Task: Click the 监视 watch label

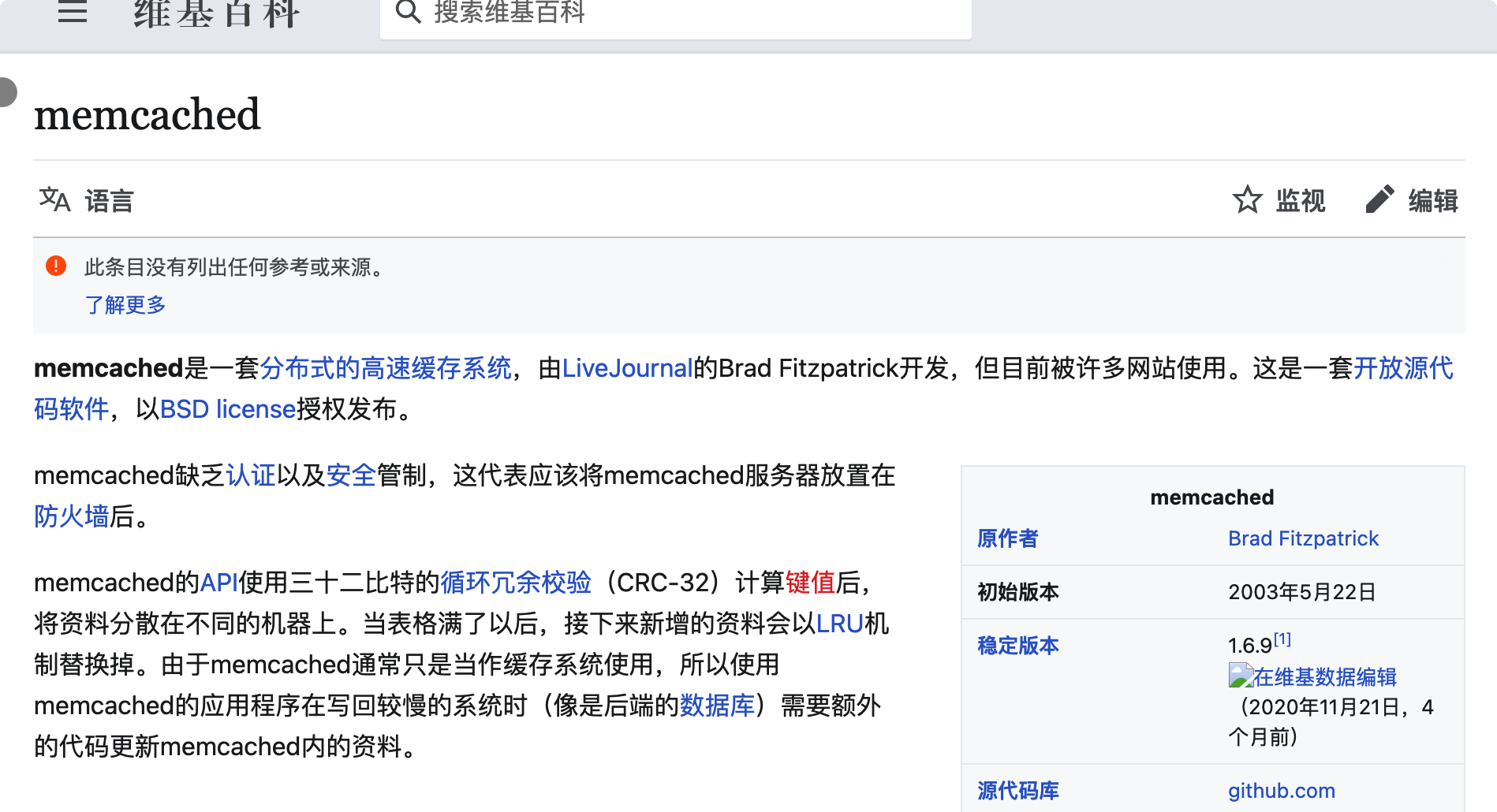Action: pyautogui.click(x=1301, y=201)
